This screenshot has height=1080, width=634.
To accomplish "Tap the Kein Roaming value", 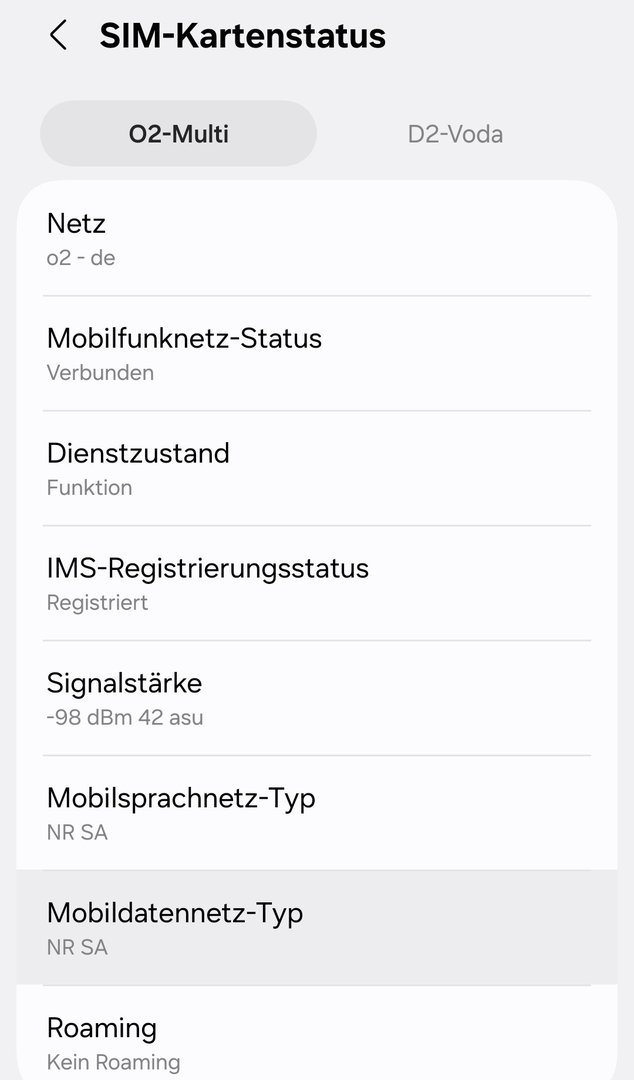I will [x=113, y=1062].
